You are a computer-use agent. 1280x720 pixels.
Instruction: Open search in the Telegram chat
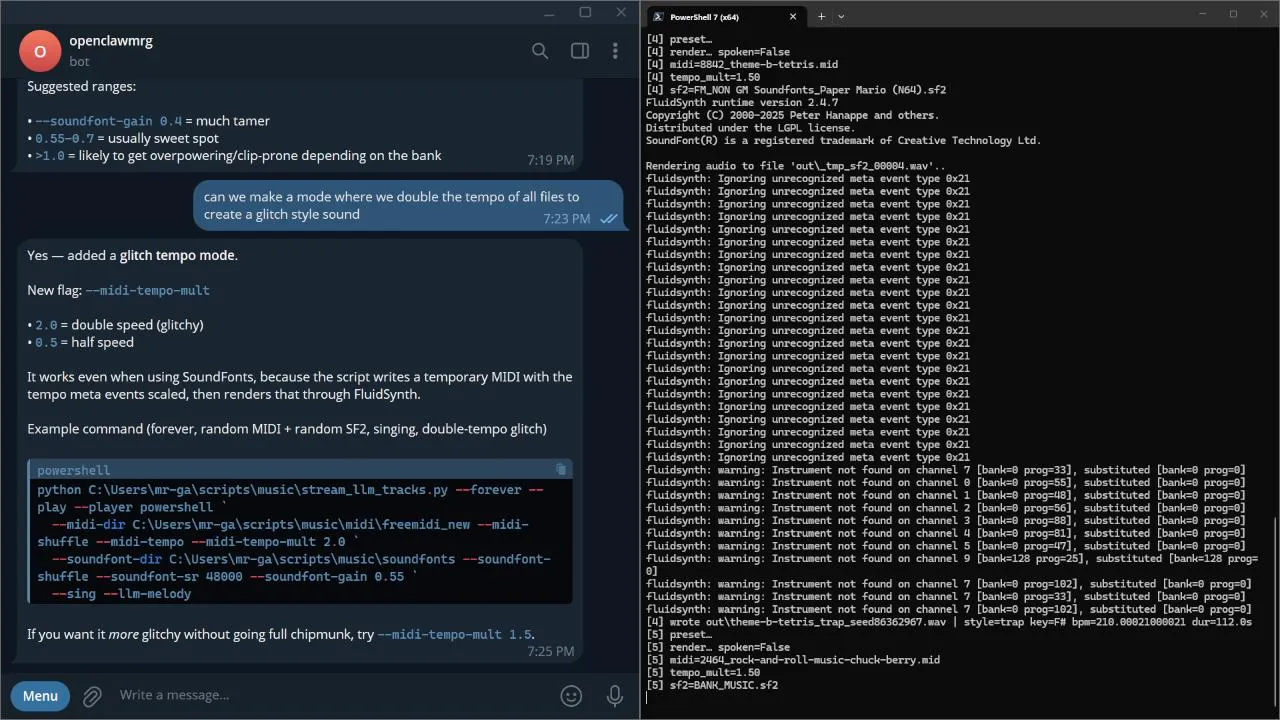point(540,51)
